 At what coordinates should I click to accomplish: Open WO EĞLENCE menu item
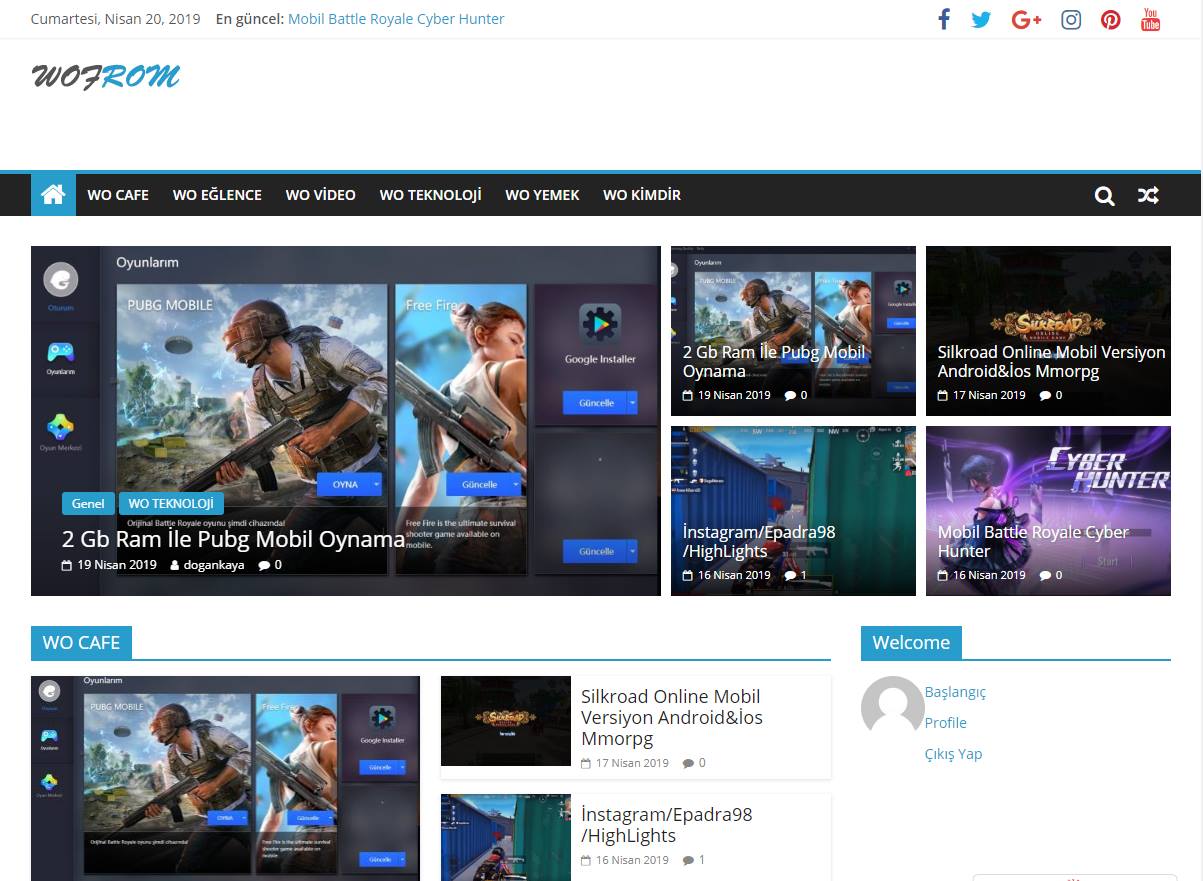(x=217, y=195)
